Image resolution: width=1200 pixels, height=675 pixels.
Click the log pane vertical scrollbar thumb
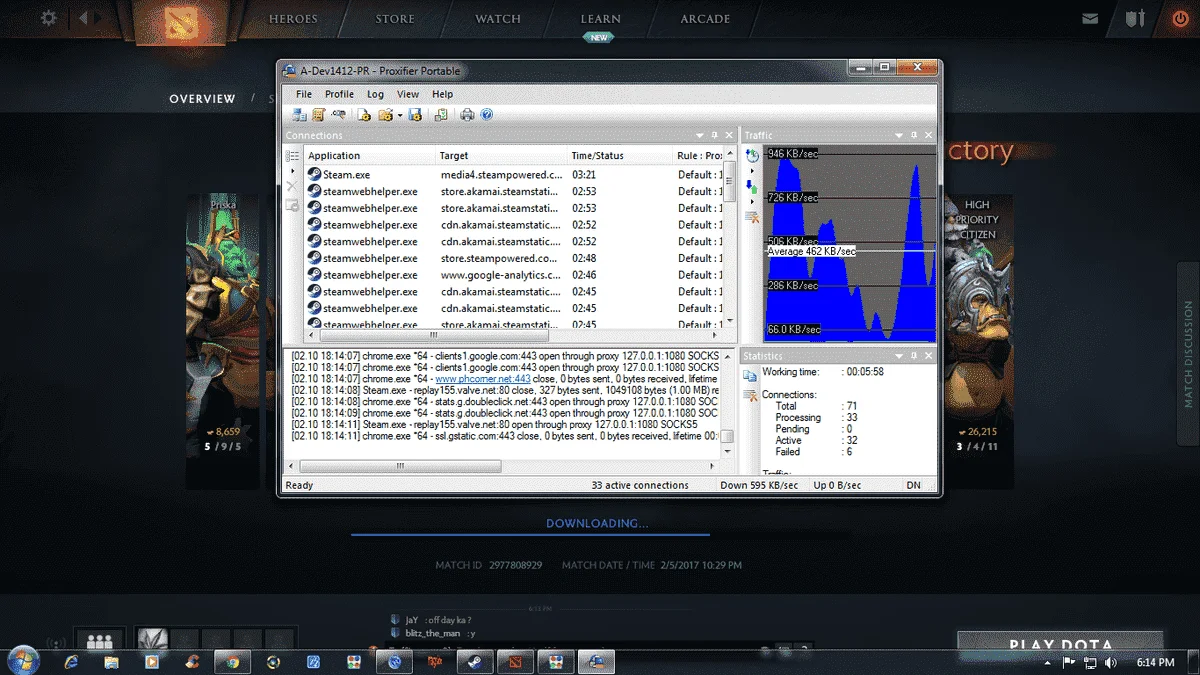[x=727, y=436]
